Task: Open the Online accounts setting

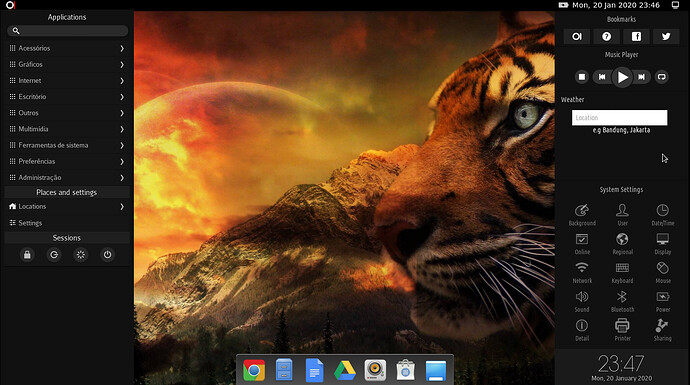Action: (x=582, y=244)
